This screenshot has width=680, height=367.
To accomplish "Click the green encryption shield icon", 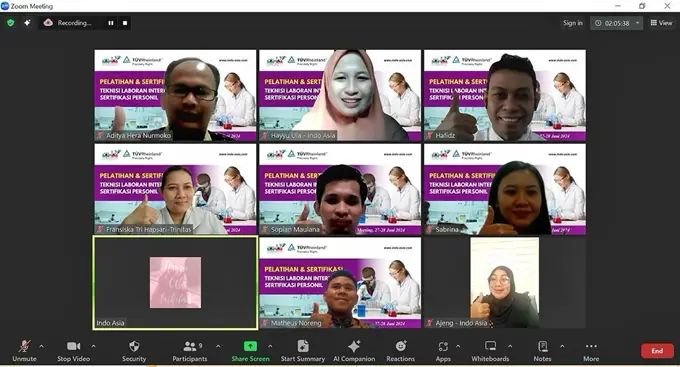I will 11,23.
